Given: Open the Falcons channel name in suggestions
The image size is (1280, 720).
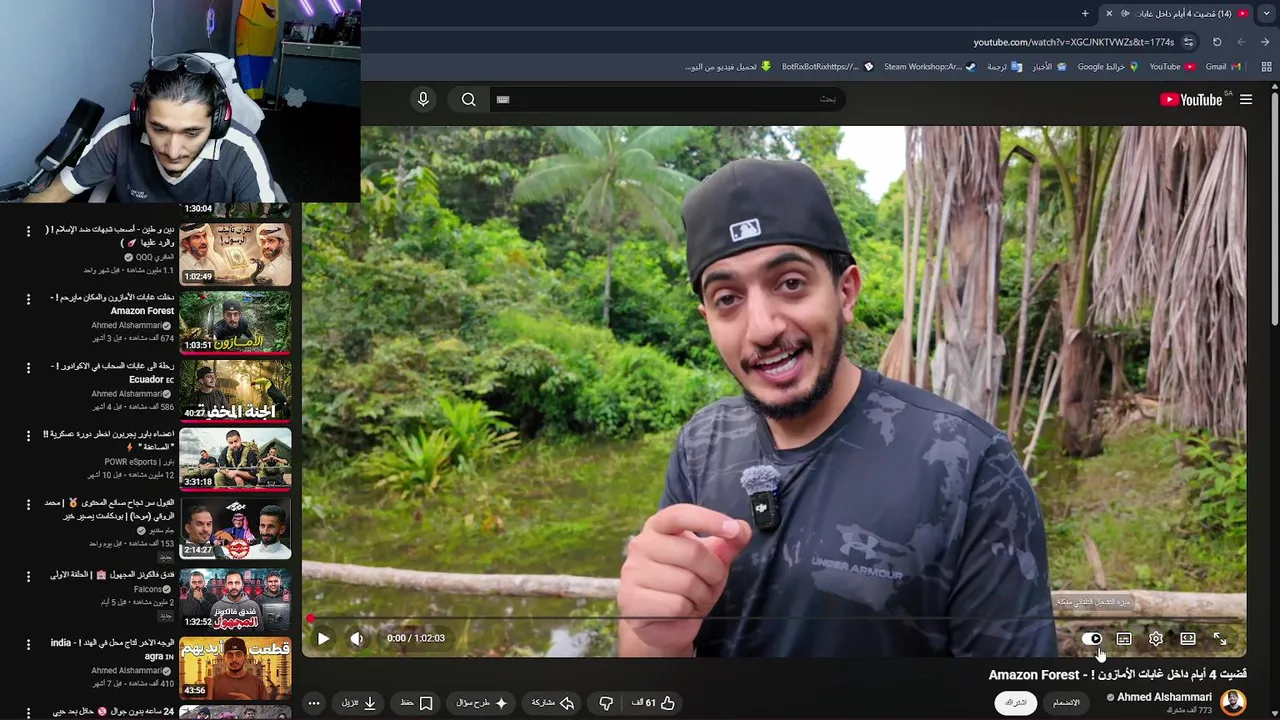Looking at the screenshot, I should [x=147, y=590].
